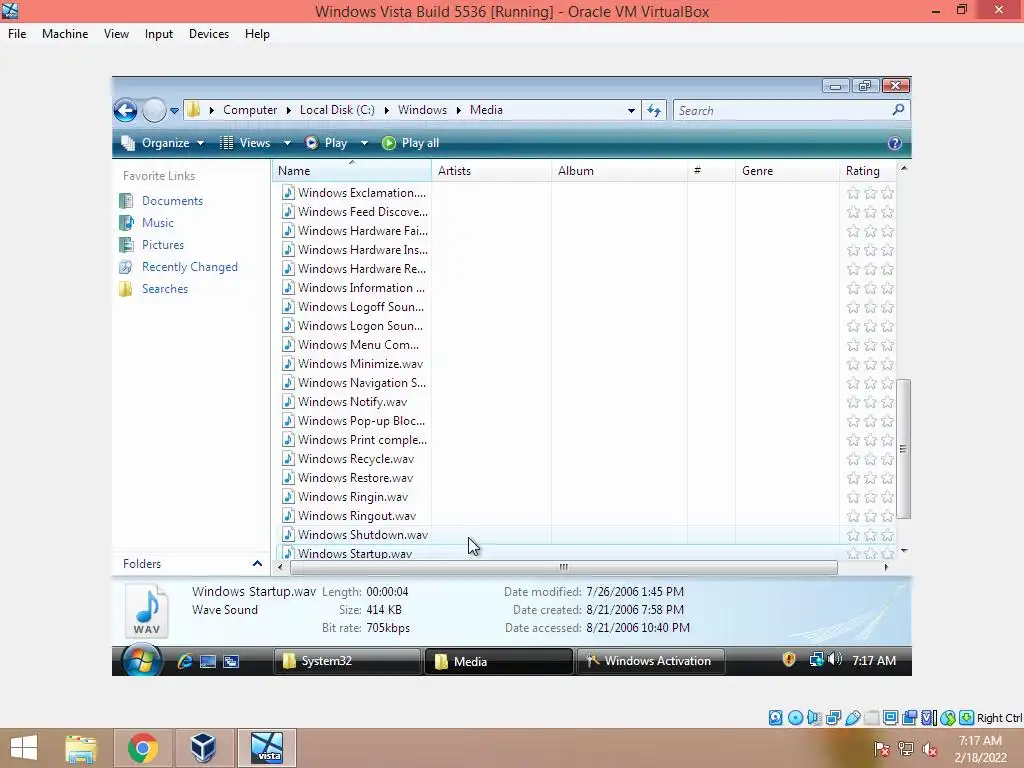The width and height of the screenshot is (1024, 768).
Task: Sort by the Genre column header
Action: (787, 170)
